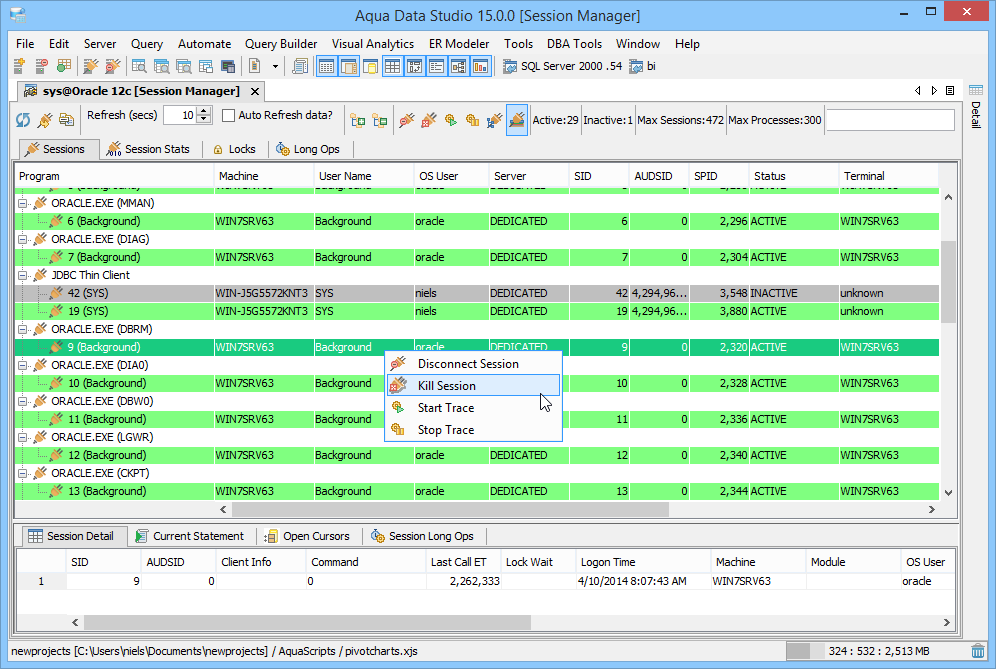Screen dimensions: 996x669
Task: Open the tab list icon beside the tab arrows
Action: pos(950,91)
